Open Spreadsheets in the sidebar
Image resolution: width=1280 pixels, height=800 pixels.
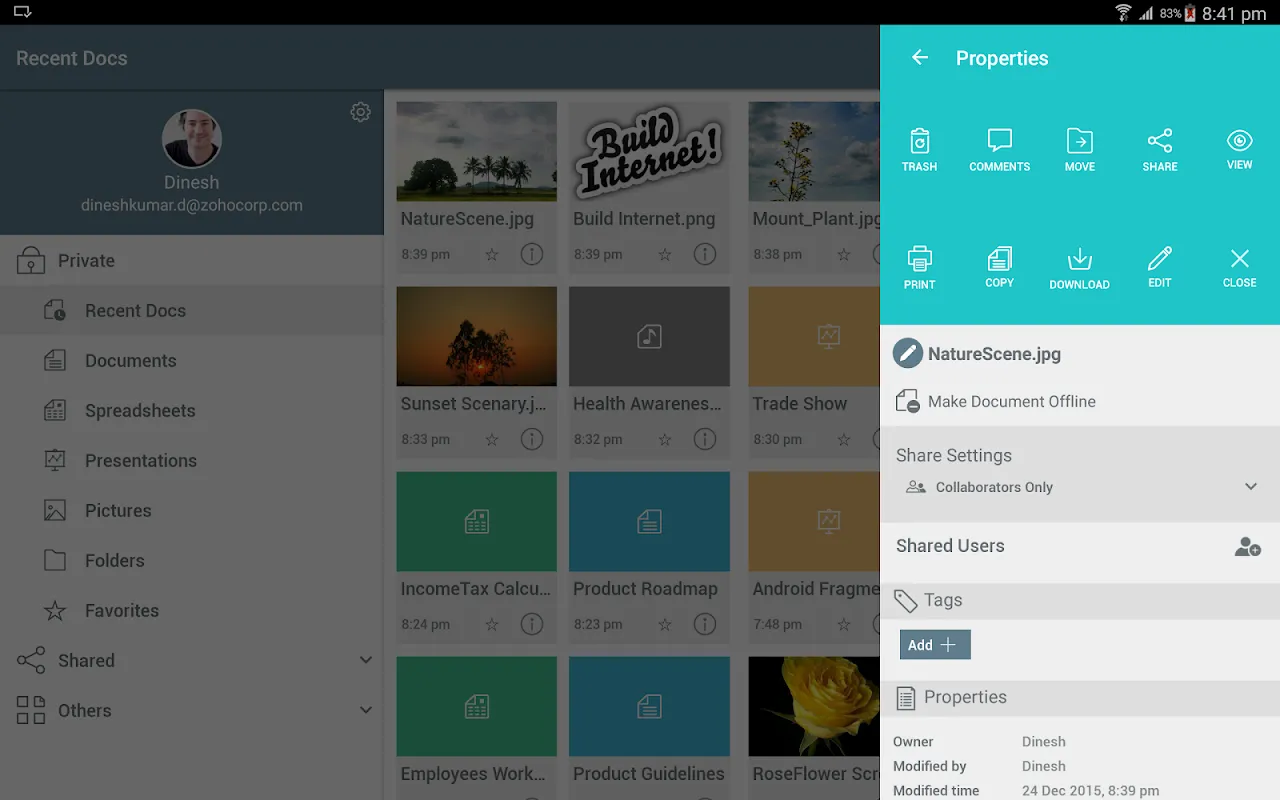pyautogui.click(x=140, y=411)
